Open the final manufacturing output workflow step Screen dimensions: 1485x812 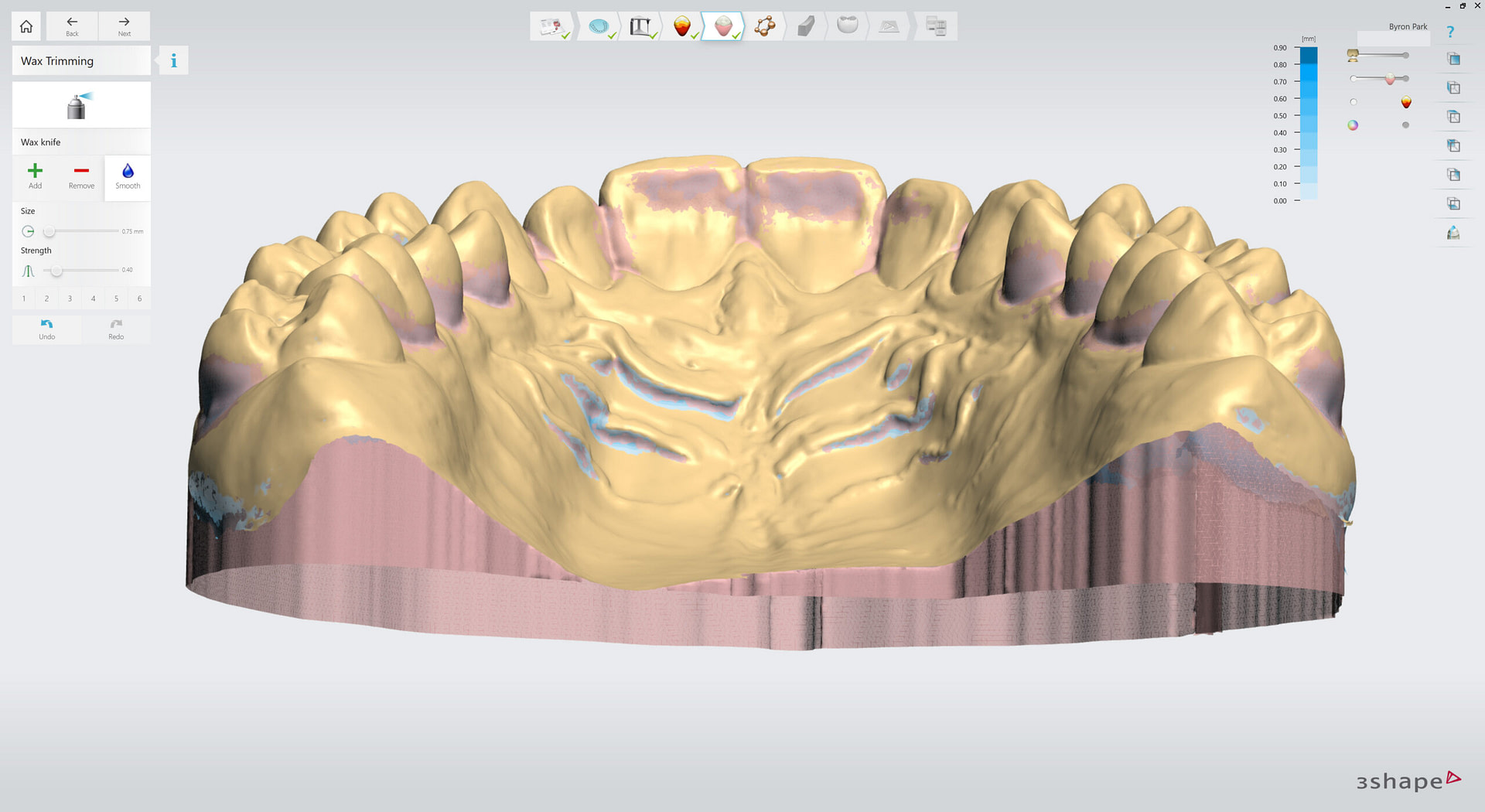point(935,26)
